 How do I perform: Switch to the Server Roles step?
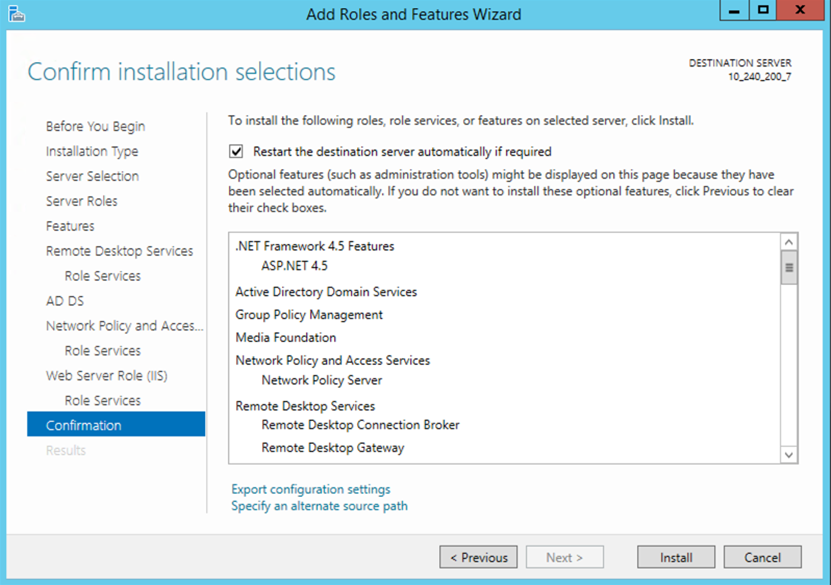coord(81,201)
